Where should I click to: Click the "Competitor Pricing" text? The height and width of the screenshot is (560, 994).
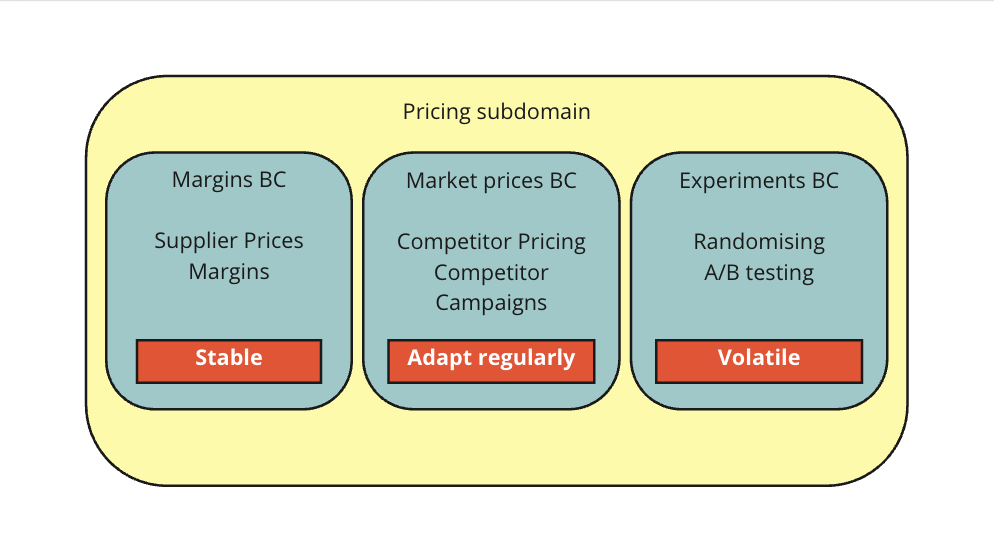click(x=491, y=242)
